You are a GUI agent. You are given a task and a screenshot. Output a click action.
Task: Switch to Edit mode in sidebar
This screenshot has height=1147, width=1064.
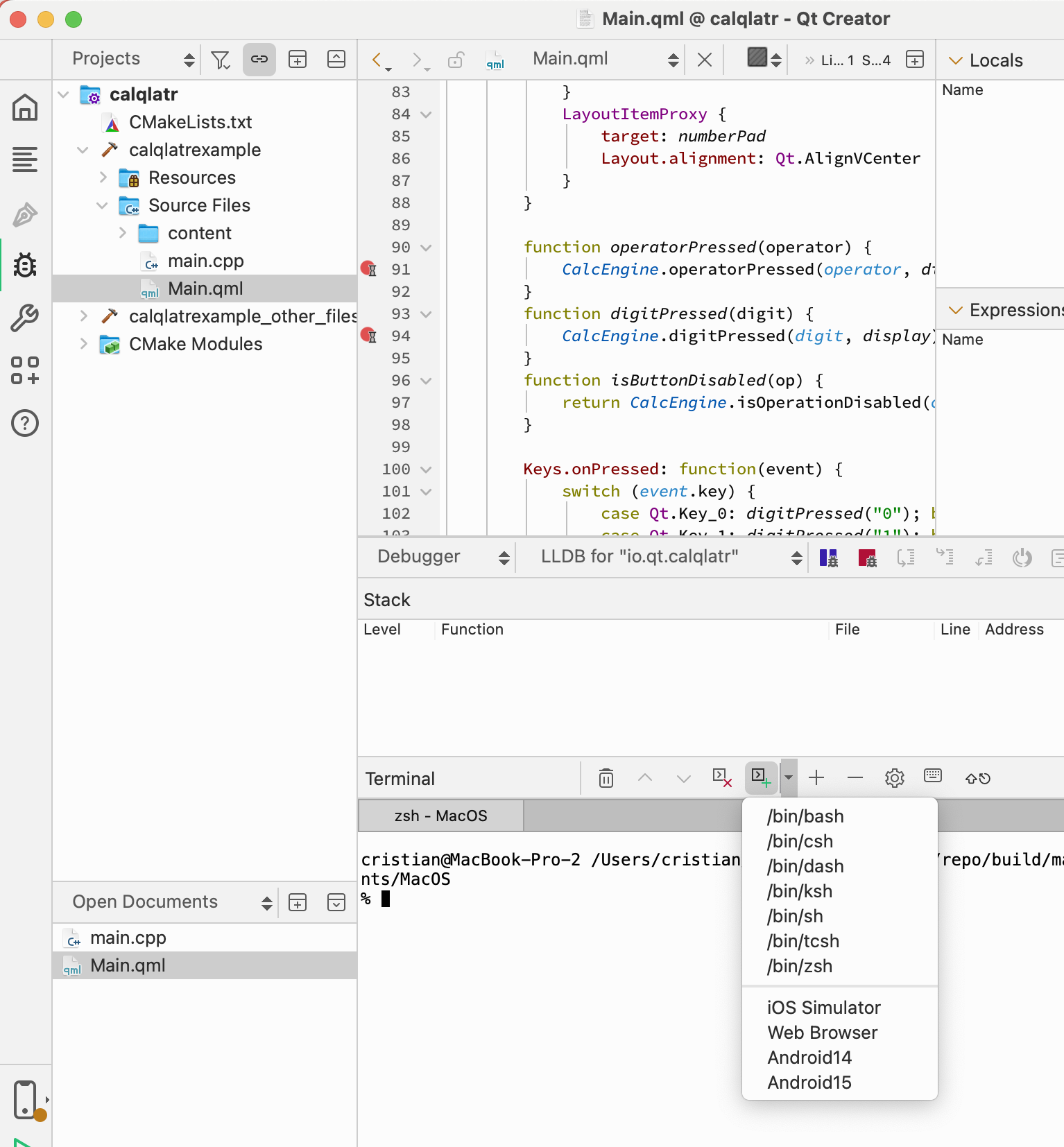[25, 159]
